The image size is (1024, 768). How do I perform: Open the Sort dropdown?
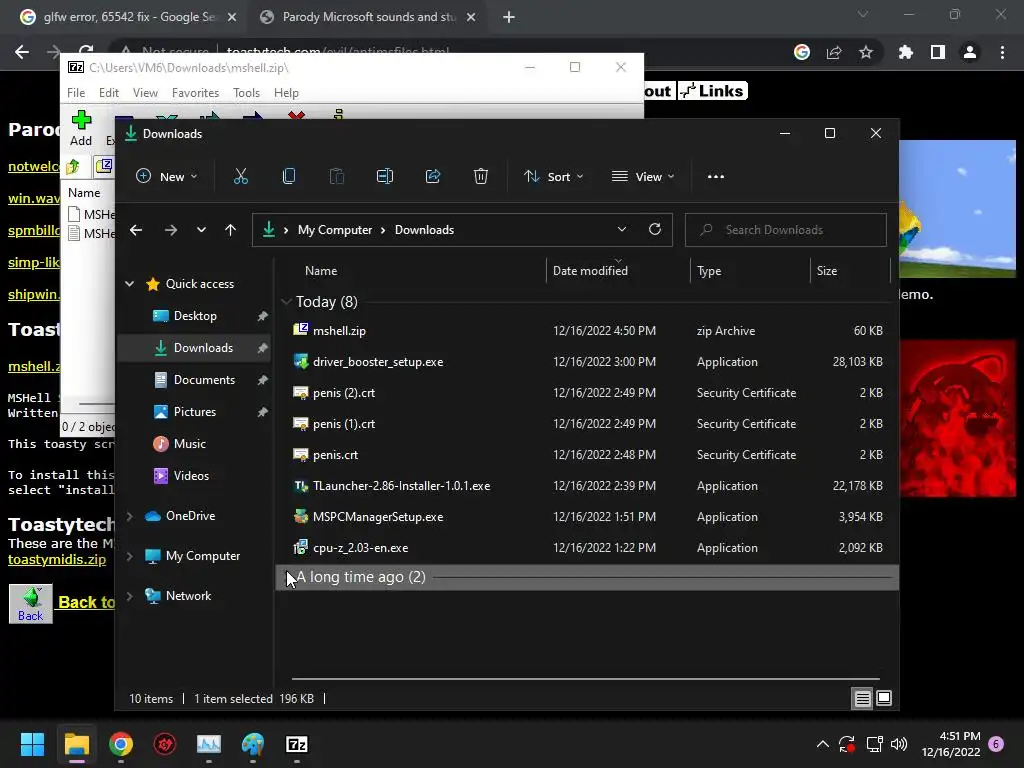pos(554,176)
